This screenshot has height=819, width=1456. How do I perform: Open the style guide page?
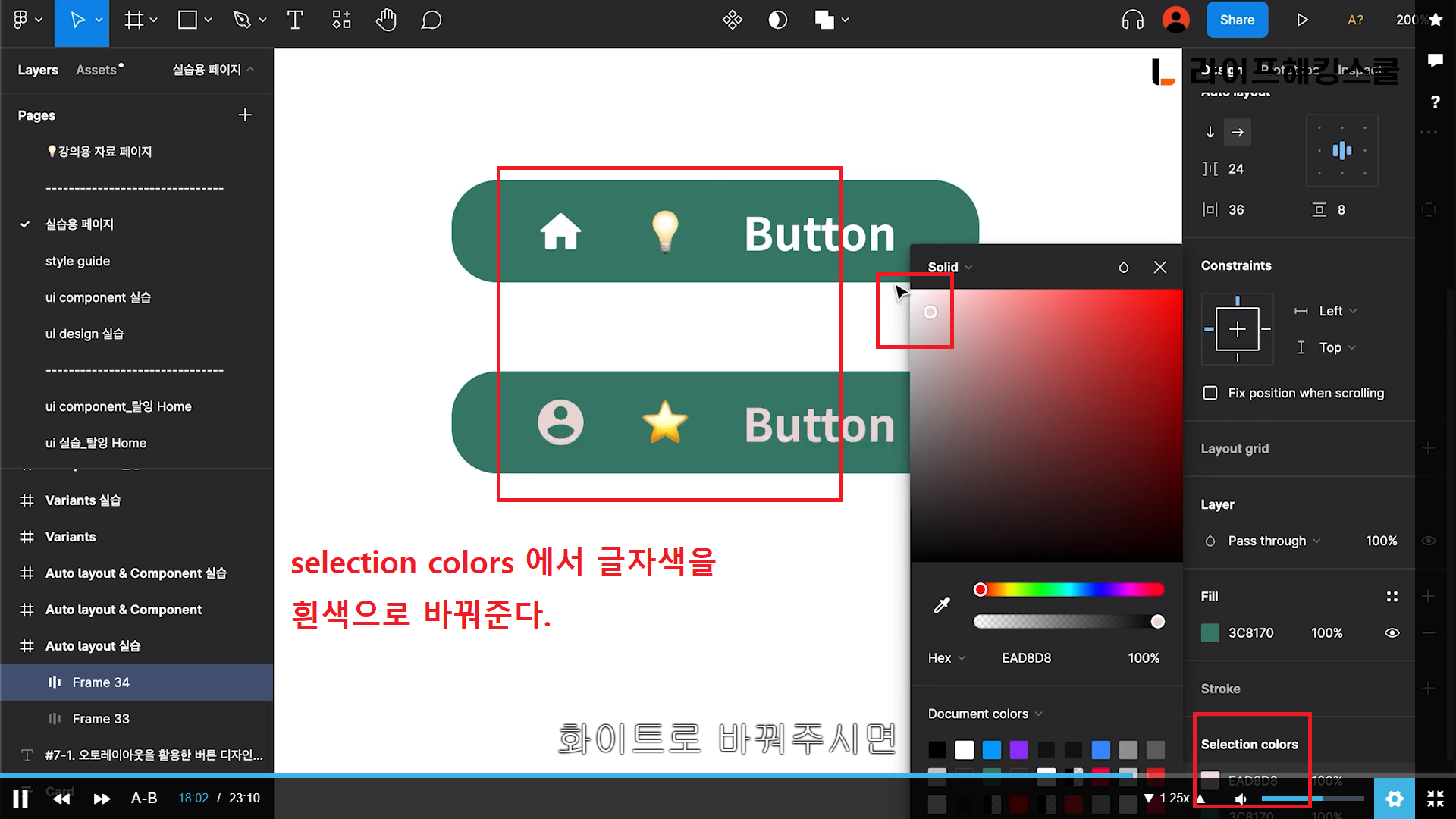[x=77, y=261]
